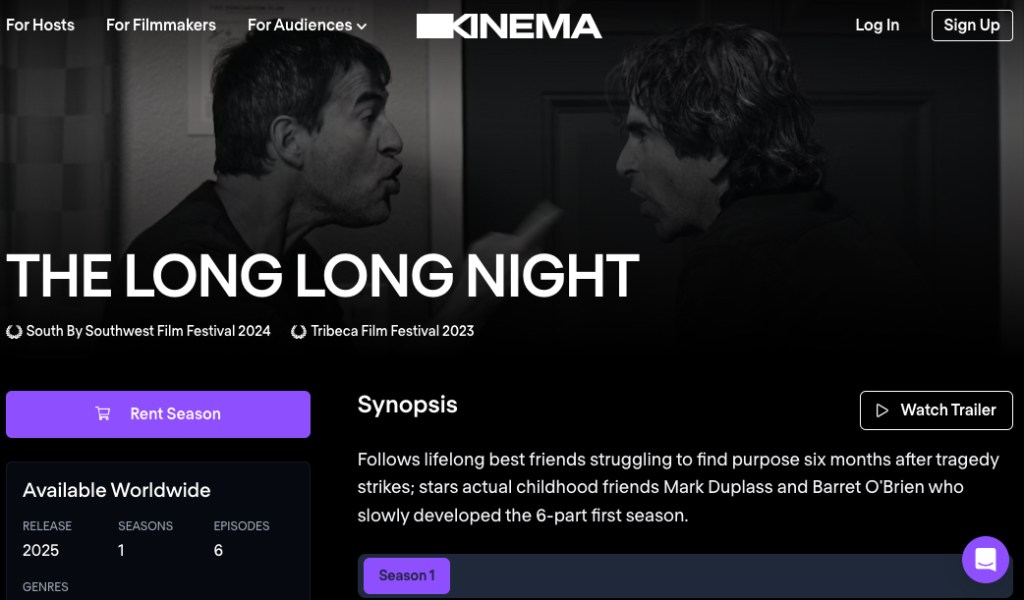The image size is (1024, 600).
Task: Go to For Filmmakers page
Action: click(161, 25)
